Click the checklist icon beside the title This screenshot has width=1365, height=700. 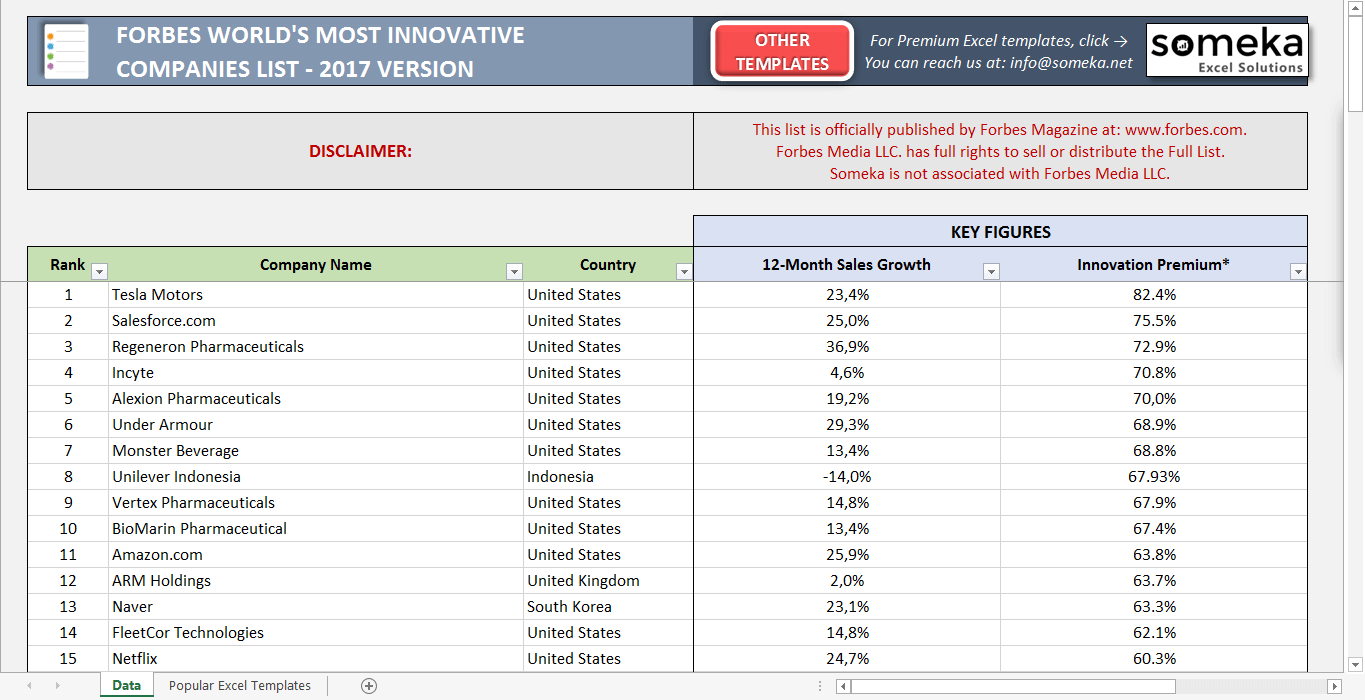[x=66, y=51]
